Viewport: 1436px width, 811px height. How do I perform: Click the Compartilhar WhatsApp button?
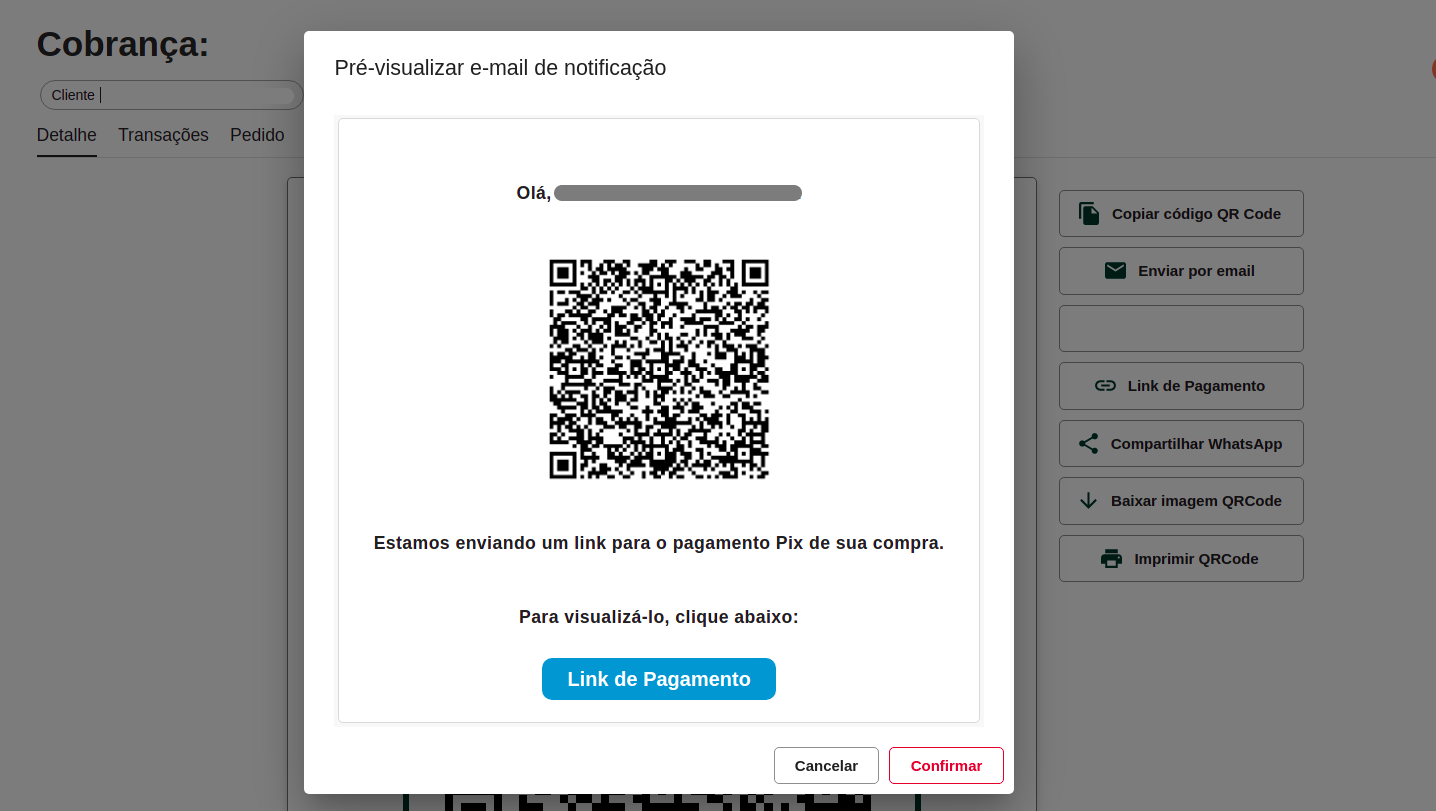click(x=1181, y=443)
